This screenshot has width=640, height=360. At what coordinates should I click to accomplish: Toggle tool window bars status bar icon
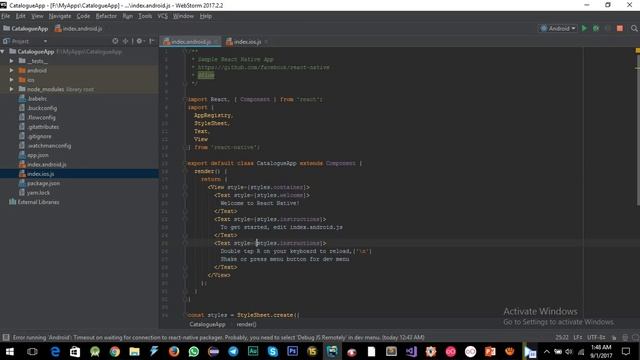point(6,338)
